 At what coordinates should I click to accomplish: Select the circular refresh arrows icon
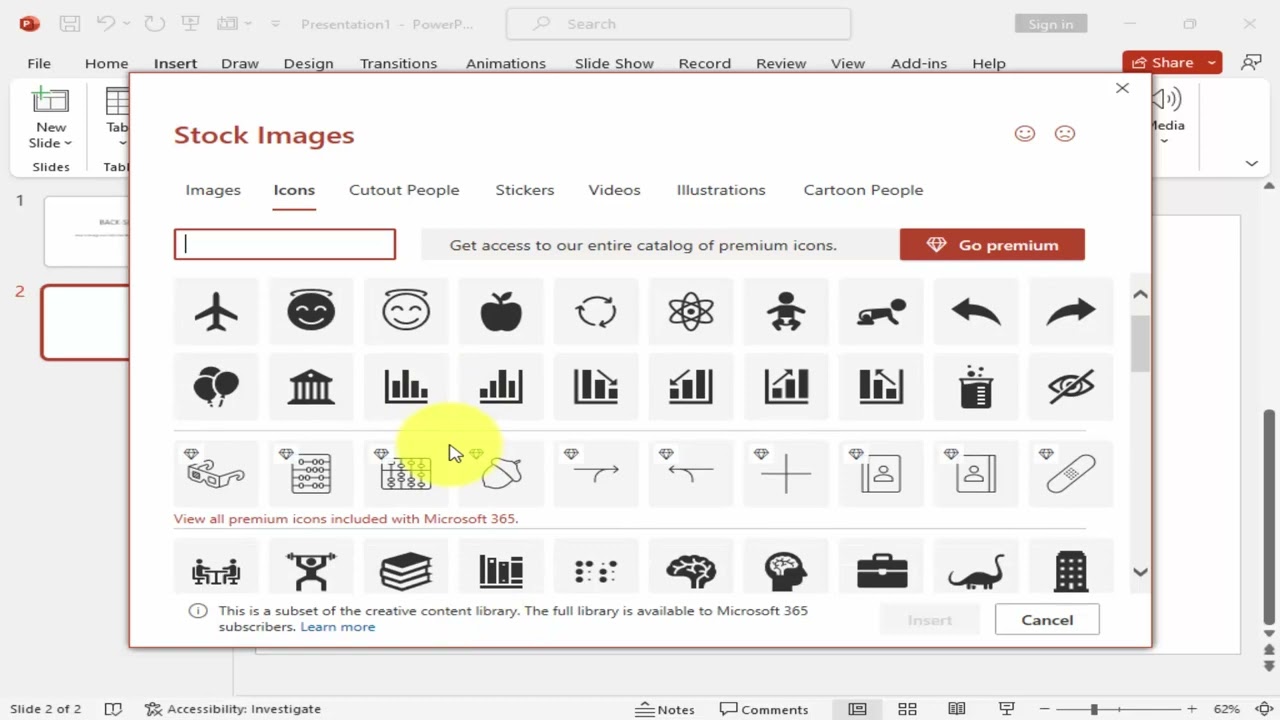596,311
